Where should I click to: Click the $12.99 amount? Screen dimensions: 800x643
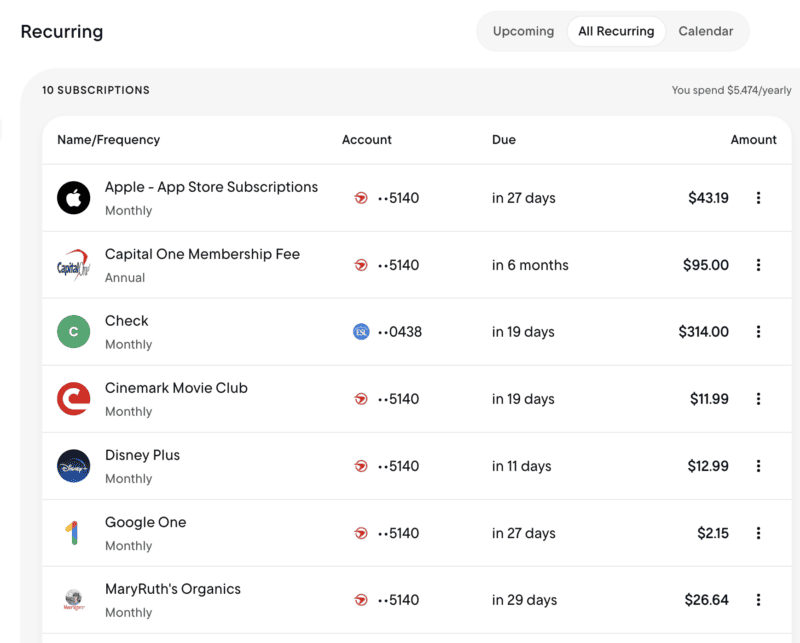(x=708, y=466)
